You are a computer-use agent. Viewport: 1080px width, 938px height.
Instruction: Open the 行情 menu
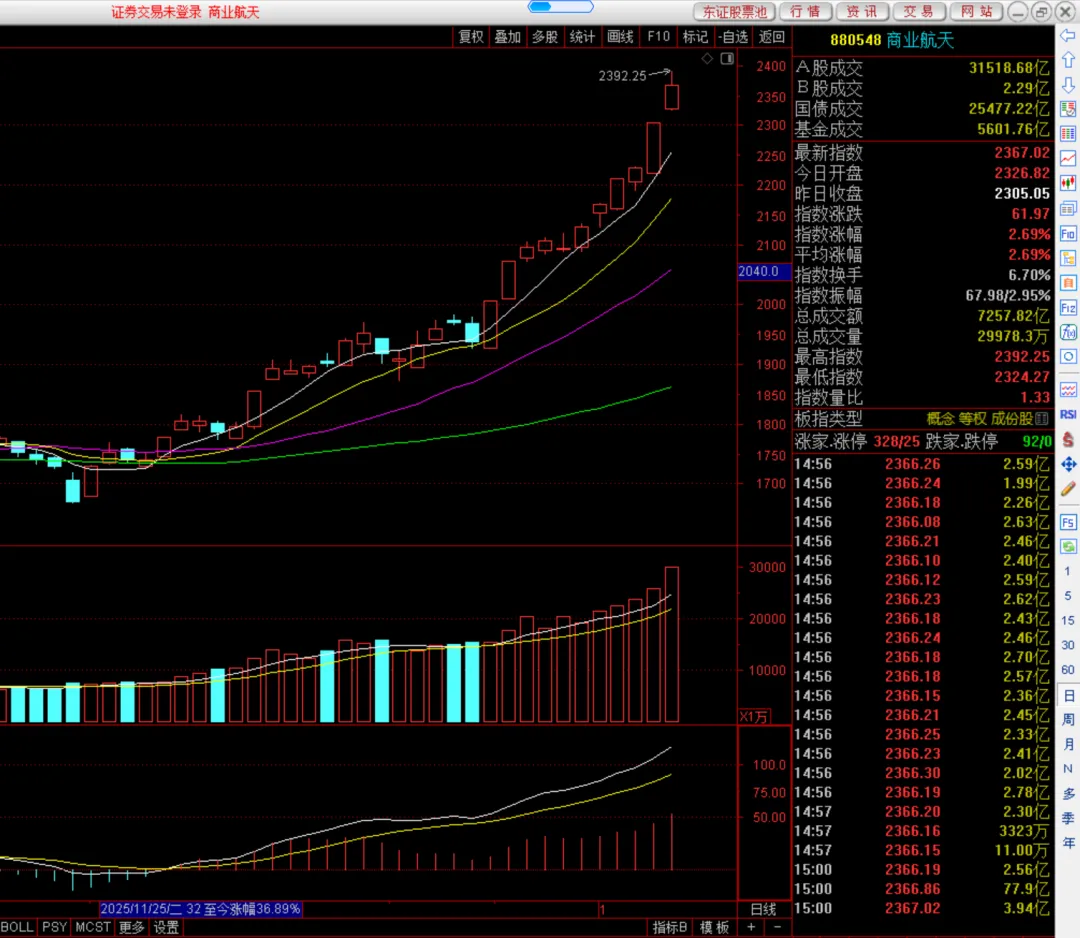pyautogui.click(x=805, y=12)
